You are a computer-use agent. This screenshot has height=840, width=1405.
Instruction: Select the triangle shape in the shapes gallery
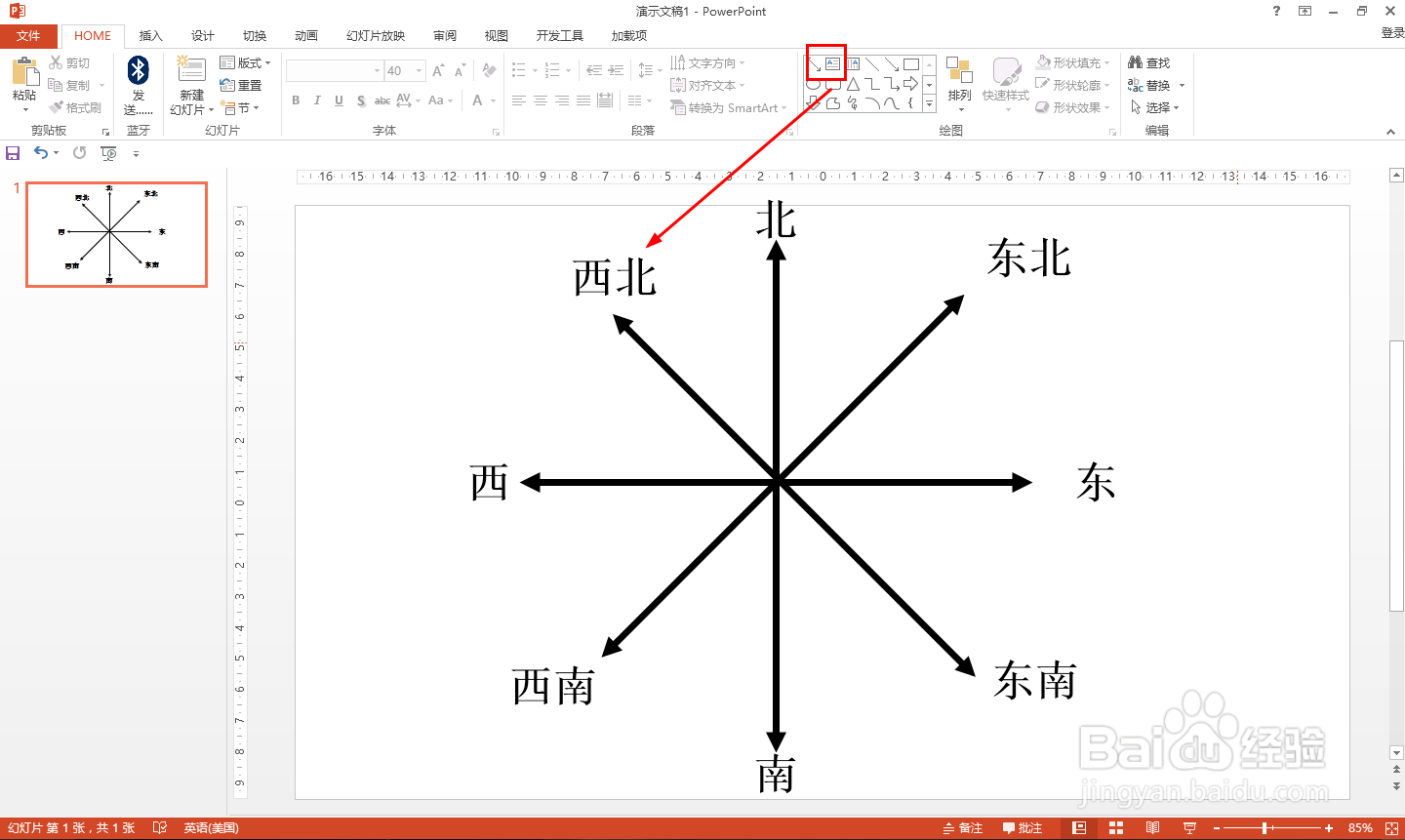pos(853,84)
